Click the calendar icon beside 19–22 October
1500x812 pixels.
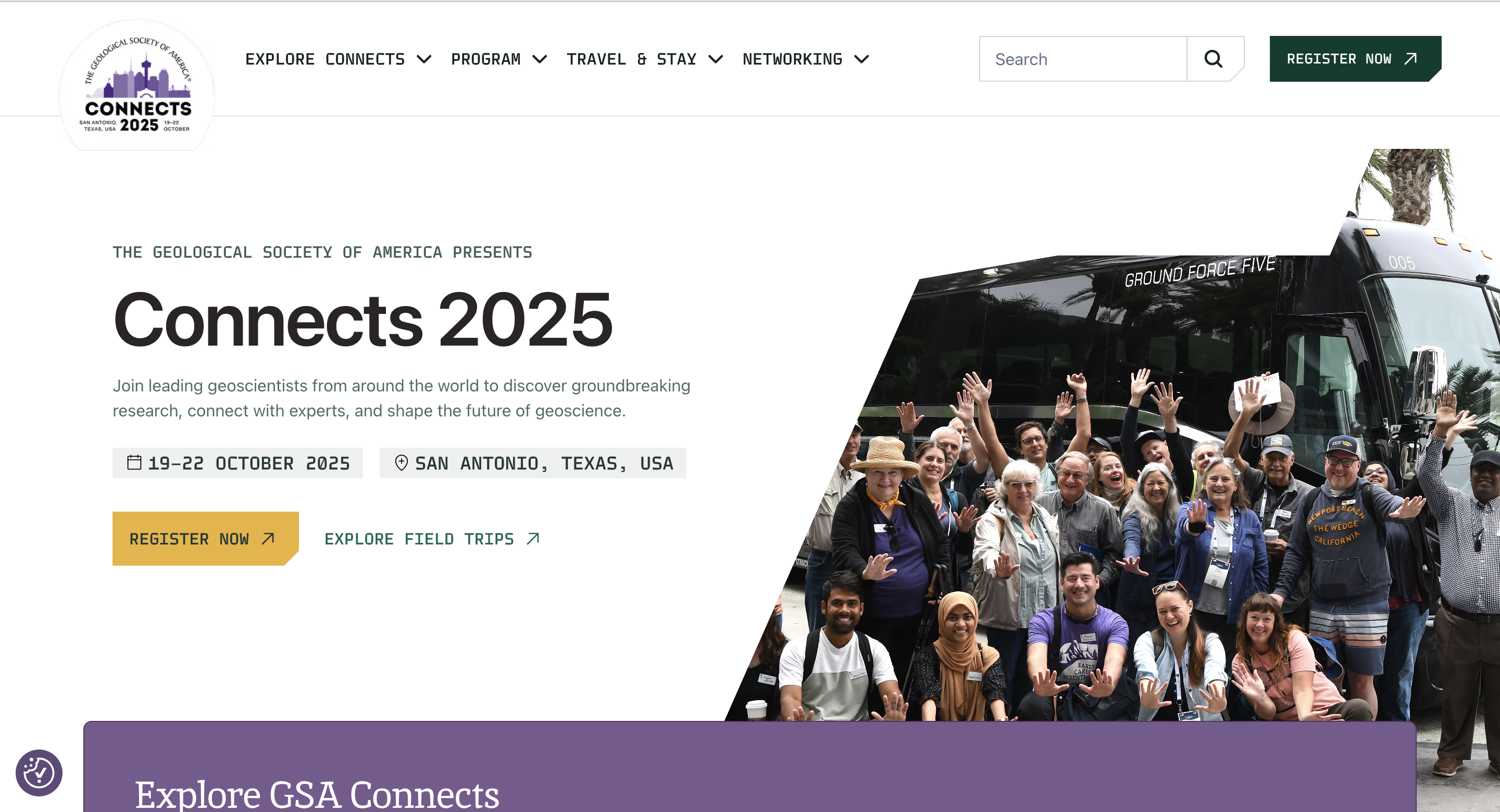134,462
